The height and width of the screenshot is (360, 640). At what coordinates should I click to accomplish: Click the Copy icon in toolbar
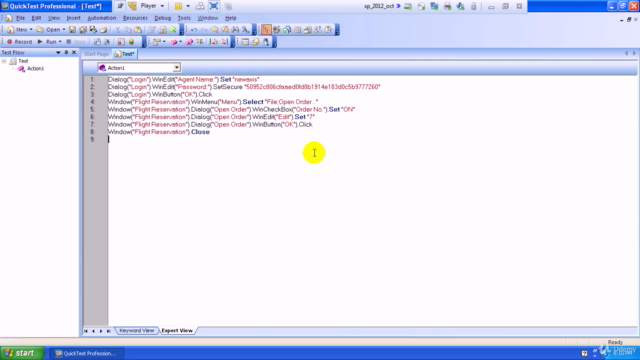(x=128, y=29)
